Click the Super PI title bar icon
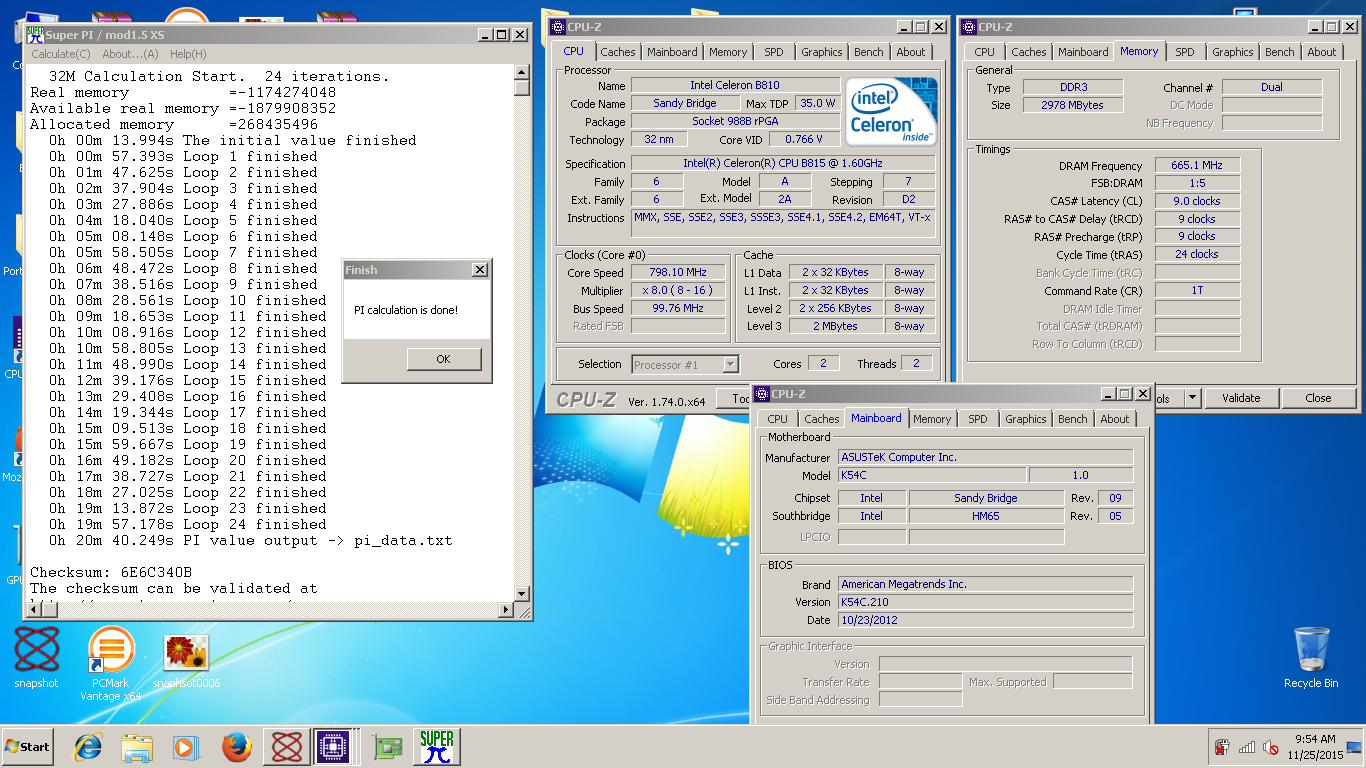1366x768 pixels. pos(35,34)
